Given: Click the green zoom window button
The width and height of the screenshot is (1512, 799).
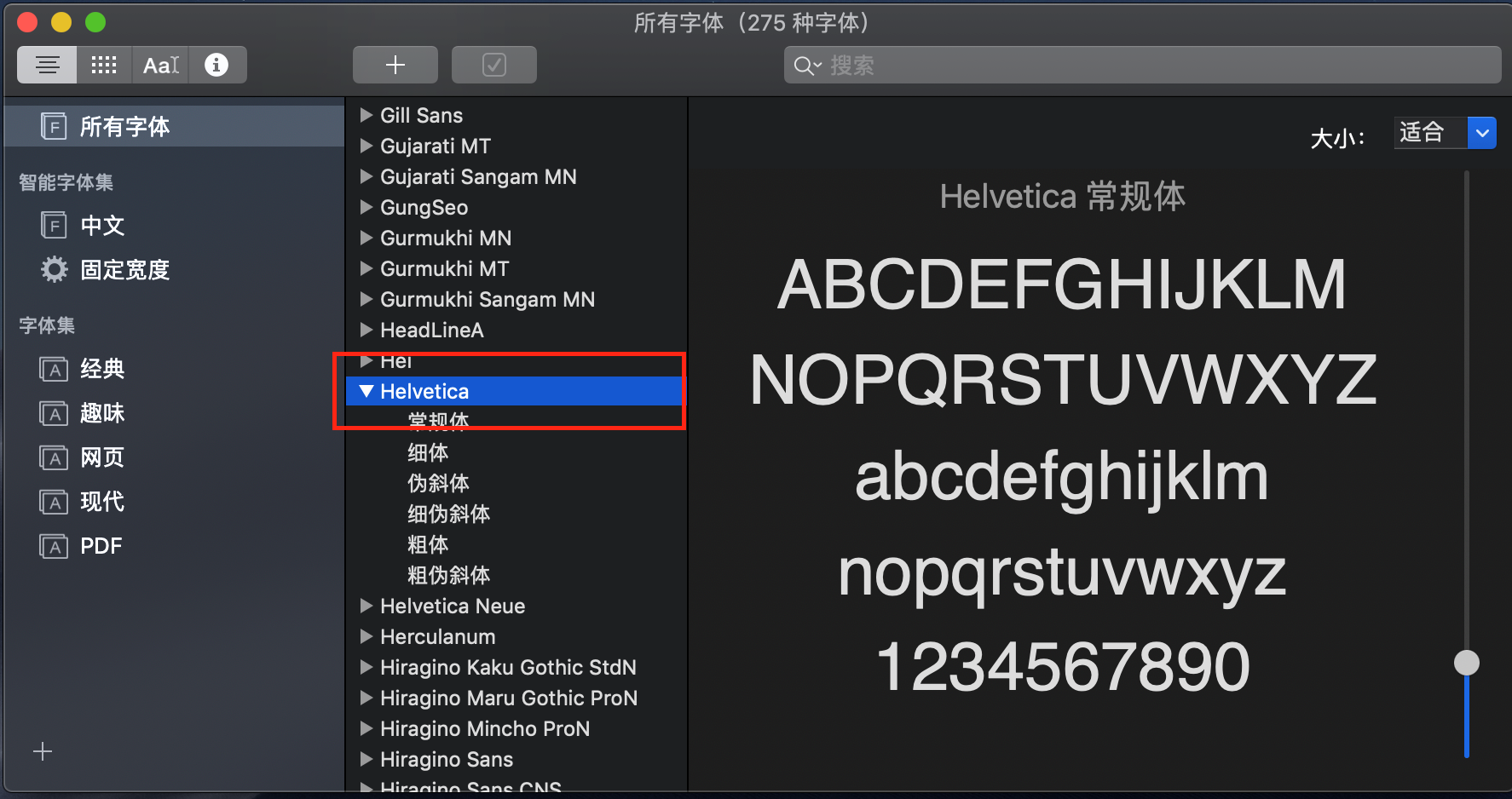Looking at the screenshot, I should (95, 22).
